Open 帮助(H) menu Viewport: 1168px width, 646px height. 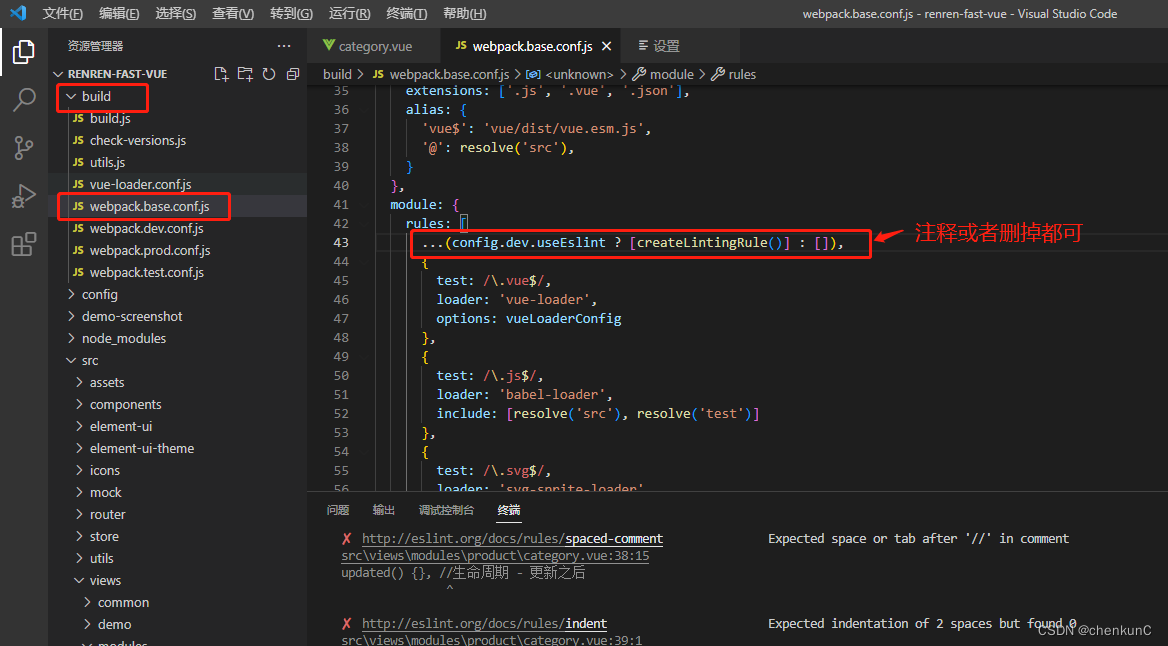pos(464,13)
